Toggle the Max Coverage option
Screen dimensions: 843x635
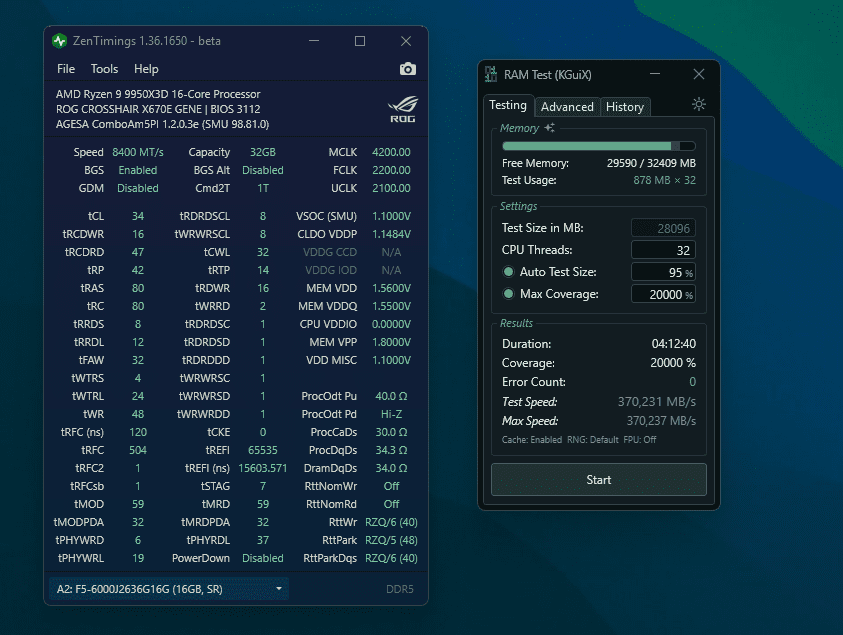(508, 294)
